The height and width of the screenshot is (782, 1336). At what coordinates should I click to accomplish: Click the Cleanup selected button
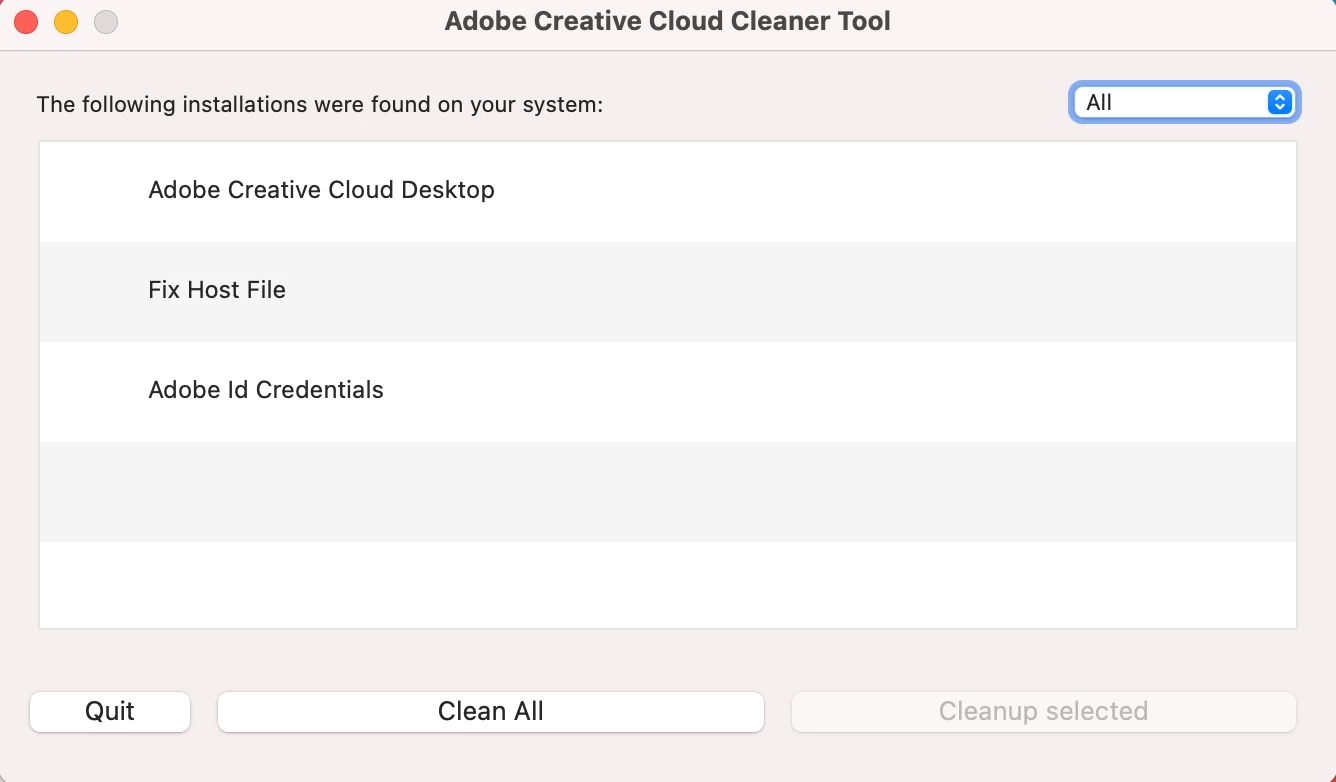(1043, 712)
